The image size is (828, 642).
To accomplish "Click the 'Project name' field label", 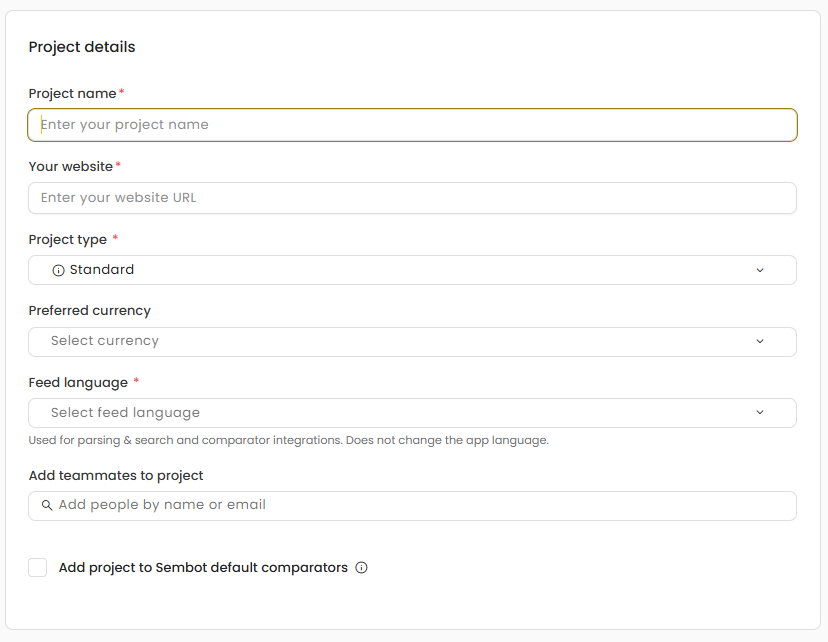I will 72,94.
